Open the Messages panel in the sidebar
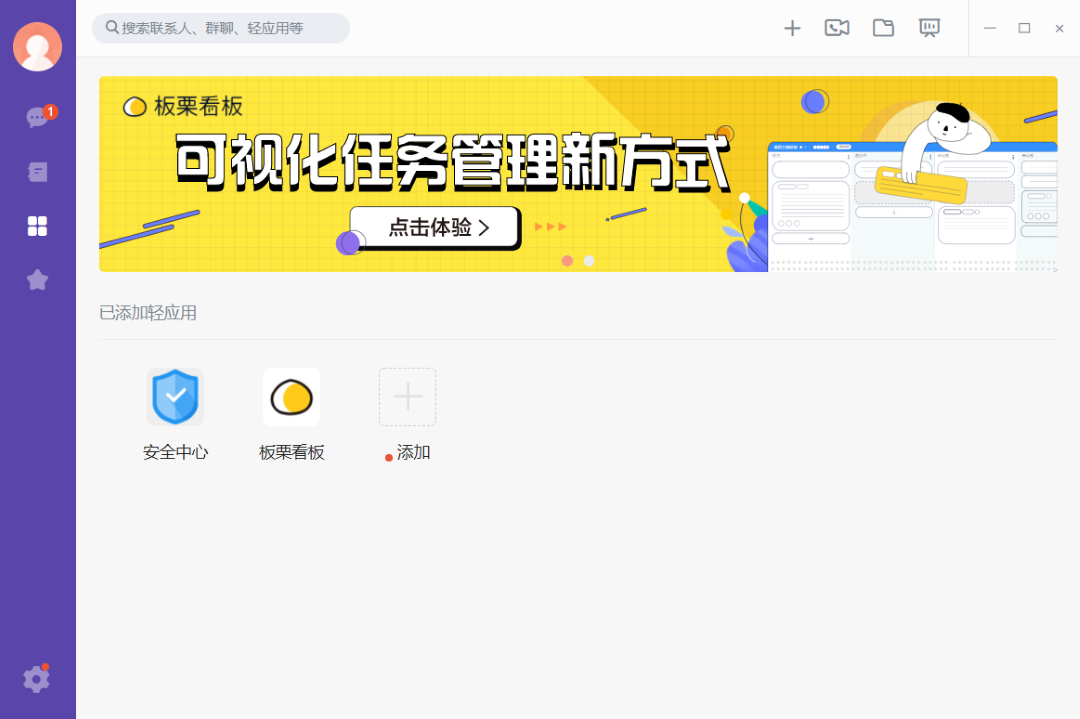Image resolution: width=1080 pixels, height=719 pixels. click(37, 117)
